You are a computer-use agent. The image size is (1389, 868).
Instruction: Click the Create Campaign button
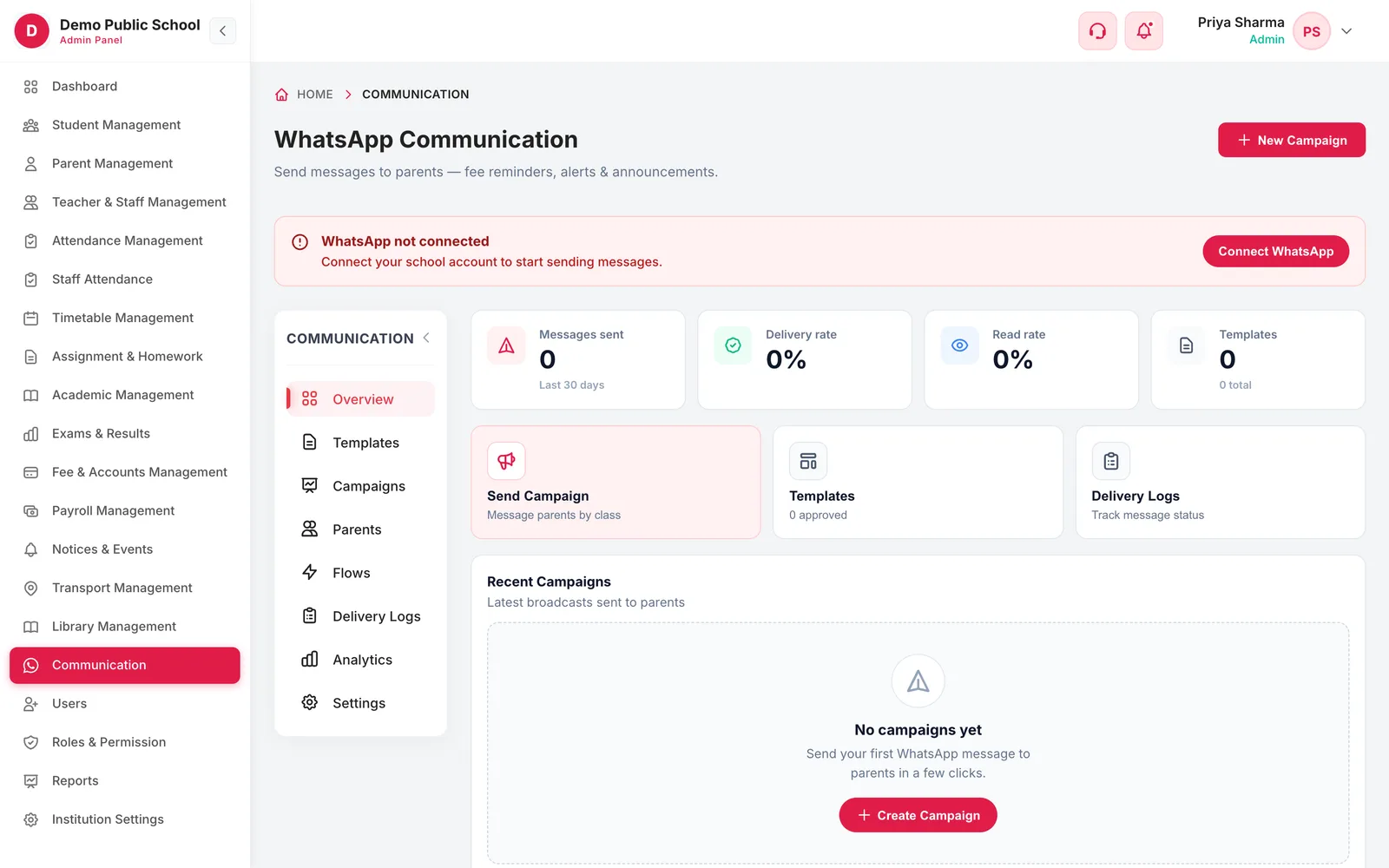click(918, 815)
